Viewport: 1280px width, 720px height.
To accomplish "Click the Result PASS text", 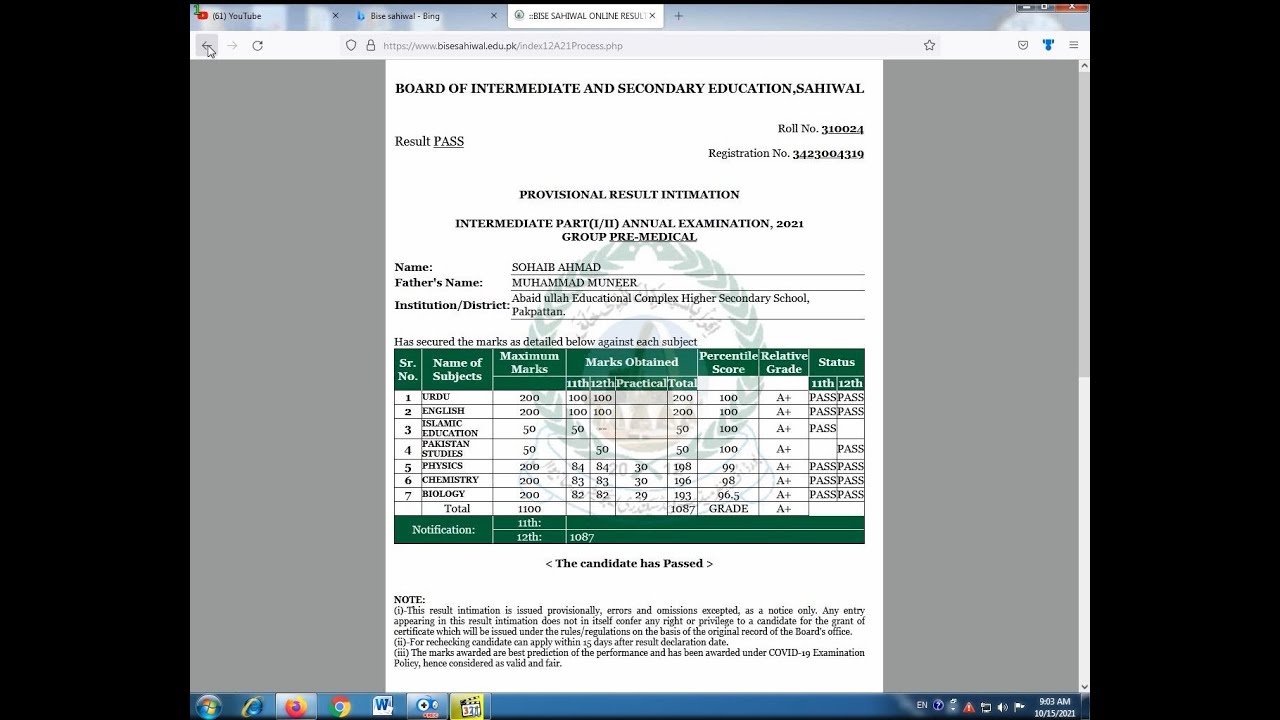I will pos(429,141).
